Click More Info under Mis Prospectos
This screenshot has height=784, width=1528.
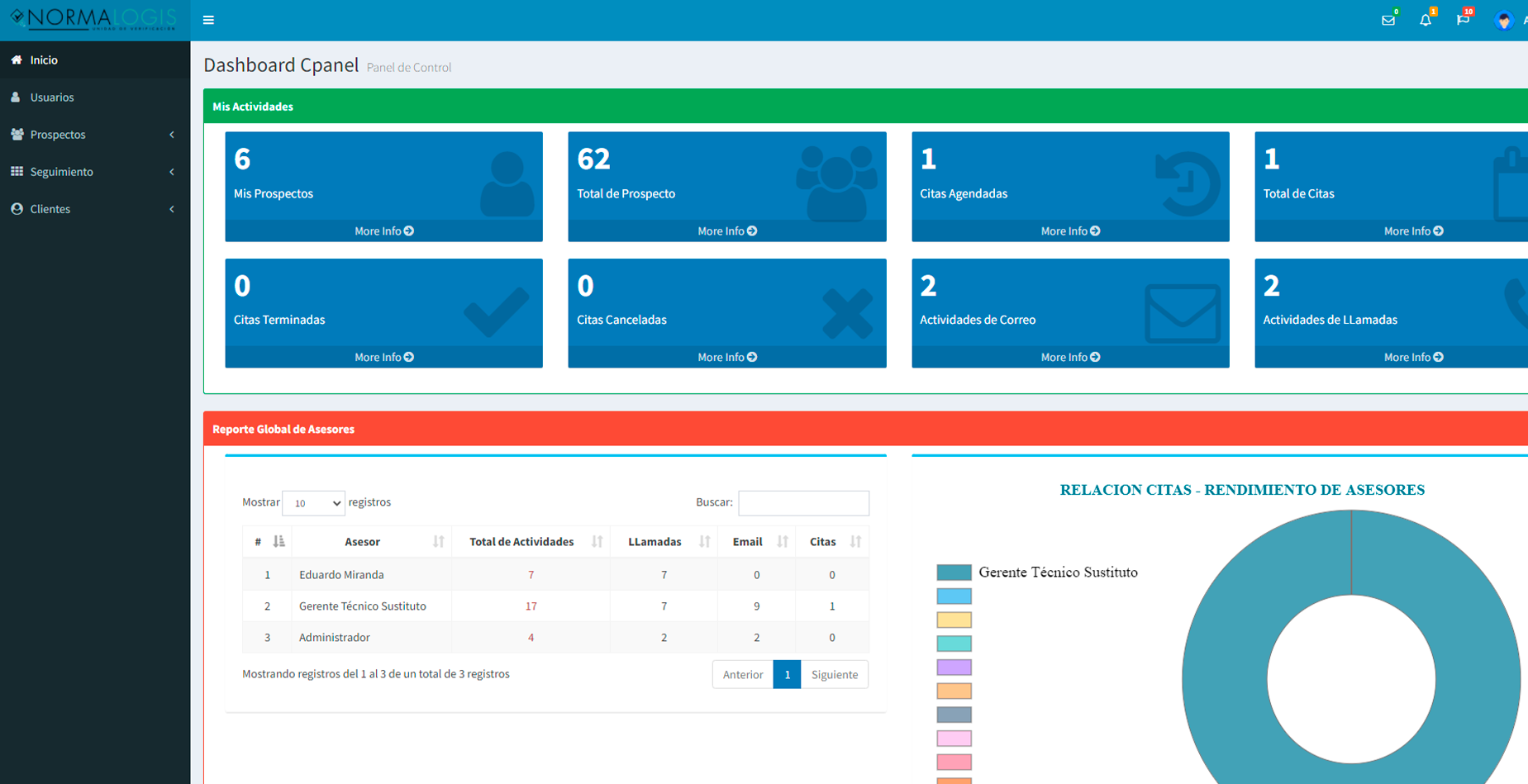pos(383,231)
